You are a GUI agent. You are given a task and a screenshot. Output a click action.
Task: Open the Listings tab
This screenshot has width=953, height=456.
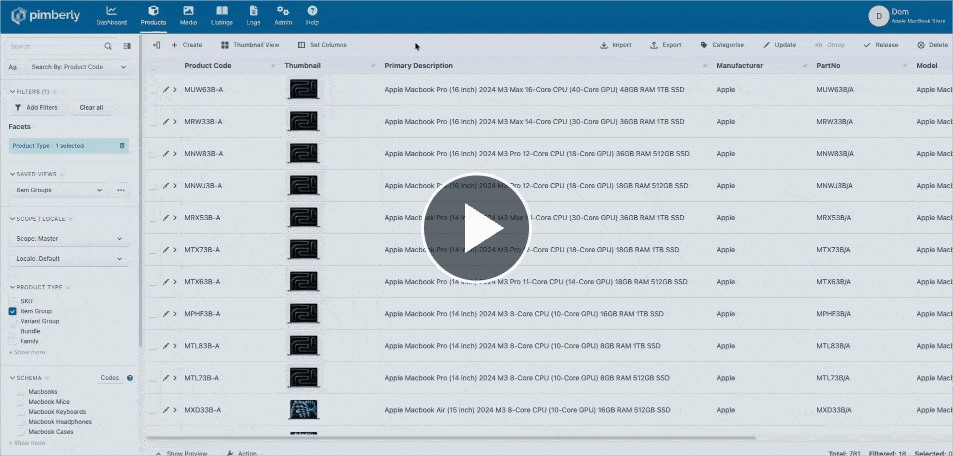[222, 16]
